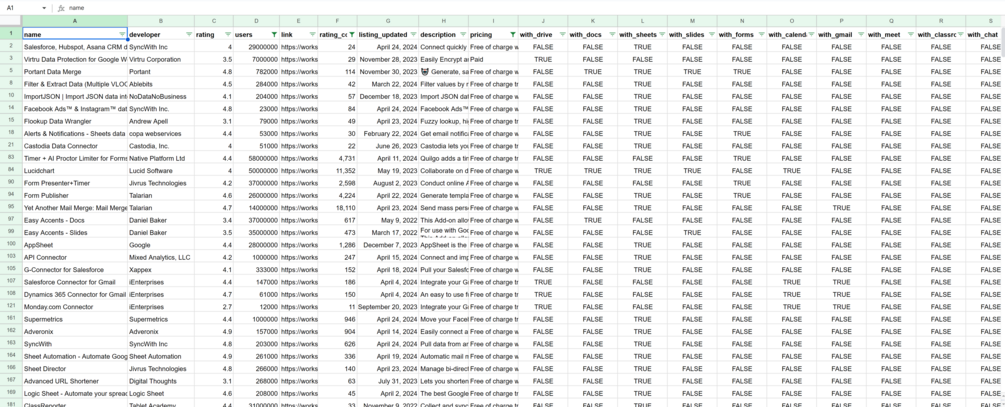Open the with_meet column filter
This screenshot has height=407, width=1005.
point(910,34)
